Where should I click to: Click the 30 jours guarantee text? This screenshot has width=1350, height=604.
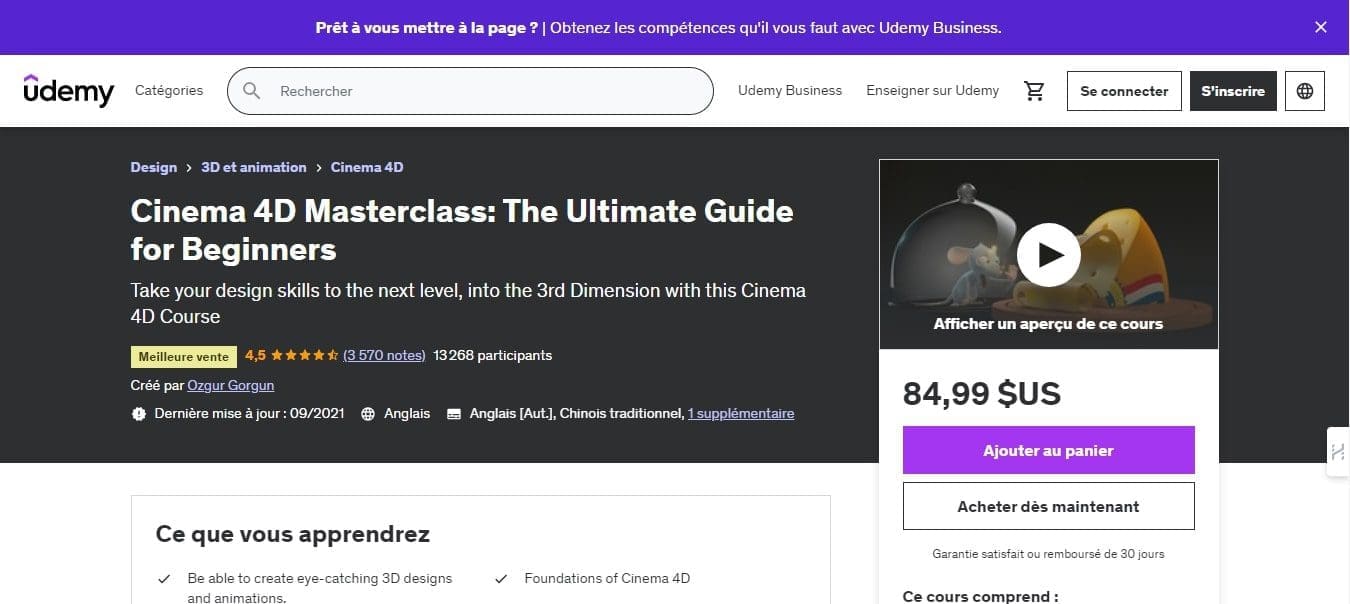1048,553
